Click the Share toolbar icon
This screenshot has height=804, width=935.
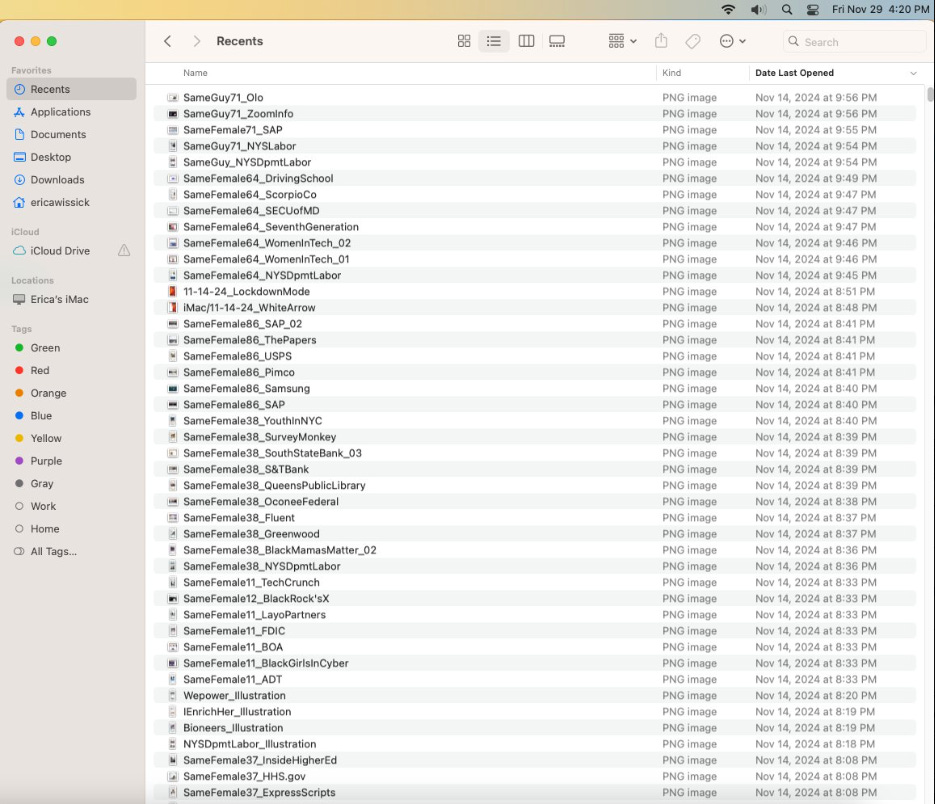(x=661, y=41)
